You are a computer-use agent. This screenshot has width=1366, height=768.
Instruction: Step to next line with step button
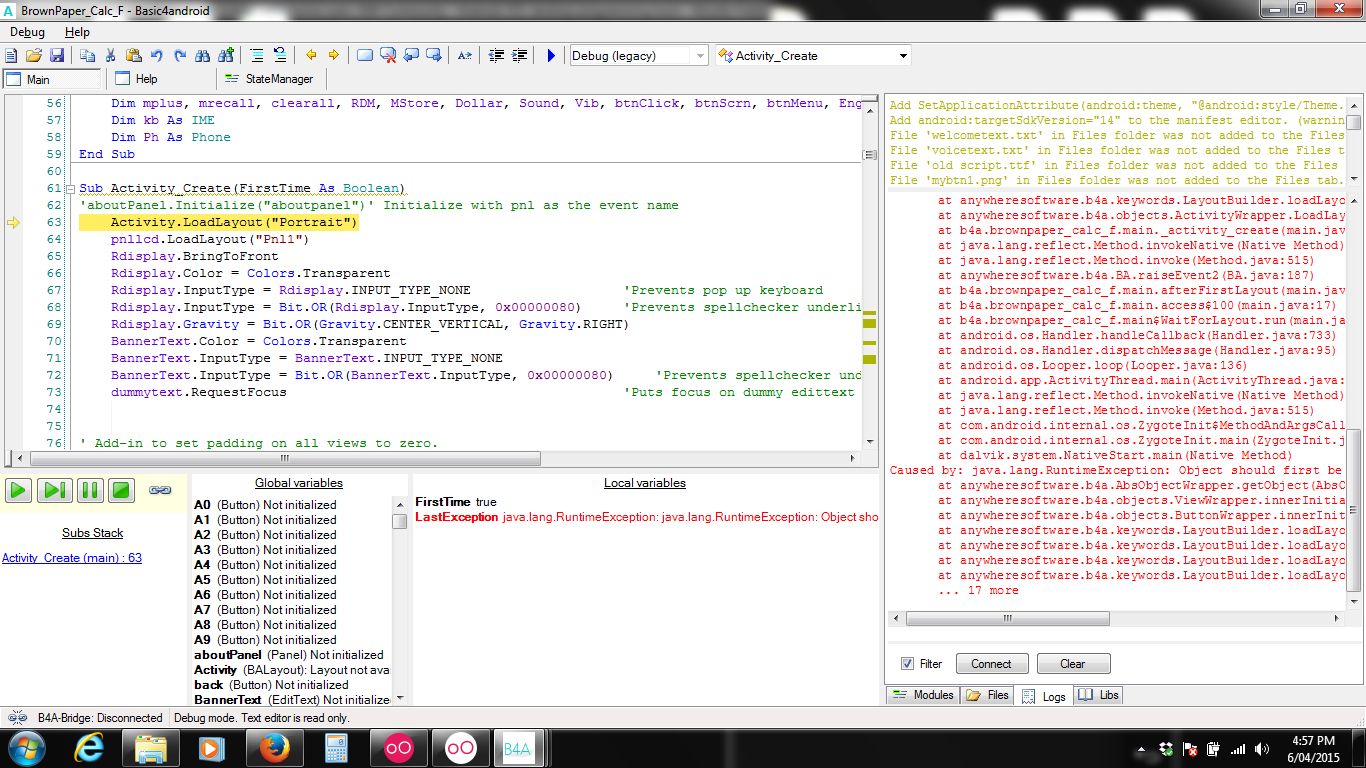coord(54,490)
